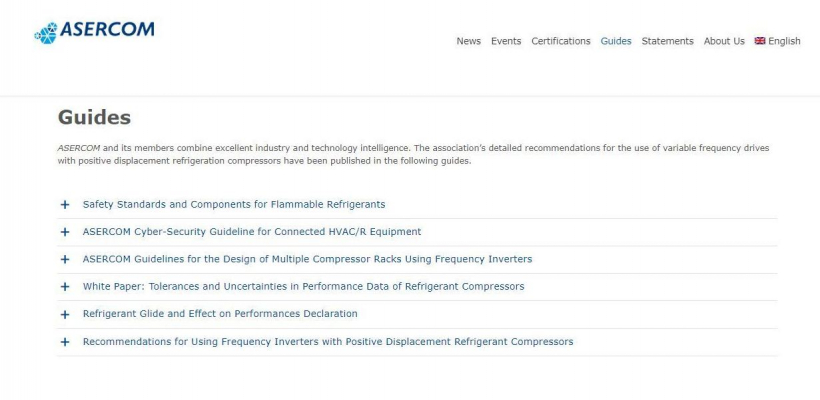
Task: Open the Certifications menu
Action: [561, 41]
